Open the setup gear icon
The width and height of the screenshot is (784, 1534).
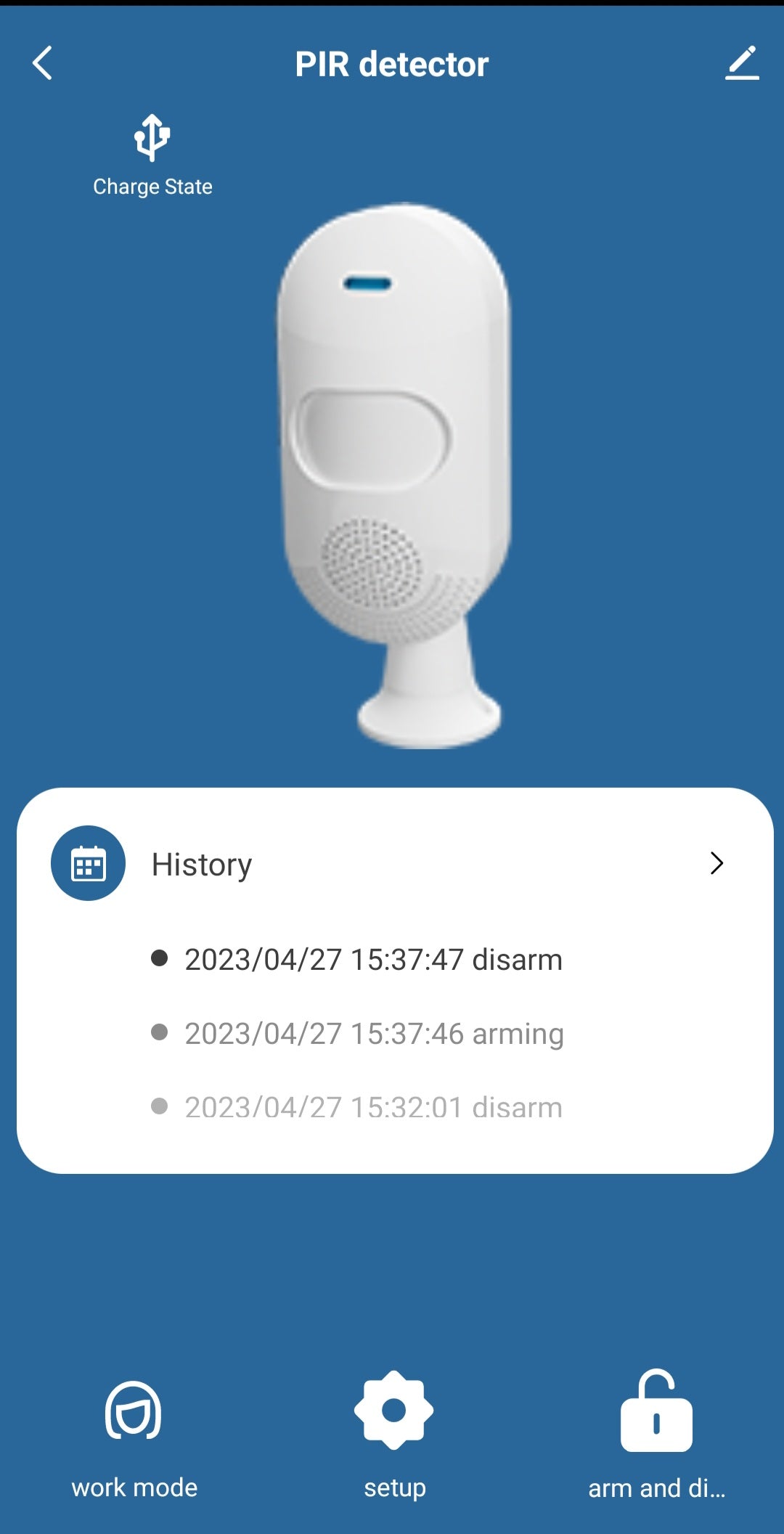[393, 1410]
